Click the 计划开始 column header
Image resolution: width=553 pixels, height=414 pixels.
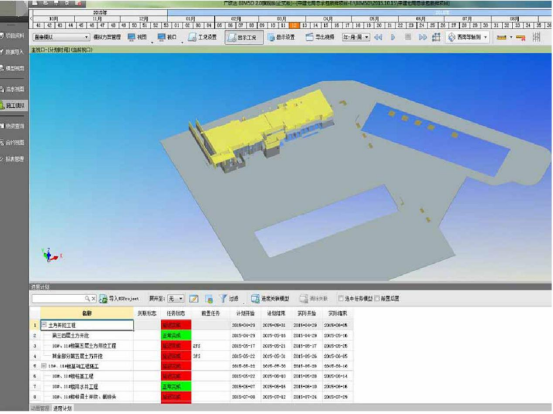[245, 313]
